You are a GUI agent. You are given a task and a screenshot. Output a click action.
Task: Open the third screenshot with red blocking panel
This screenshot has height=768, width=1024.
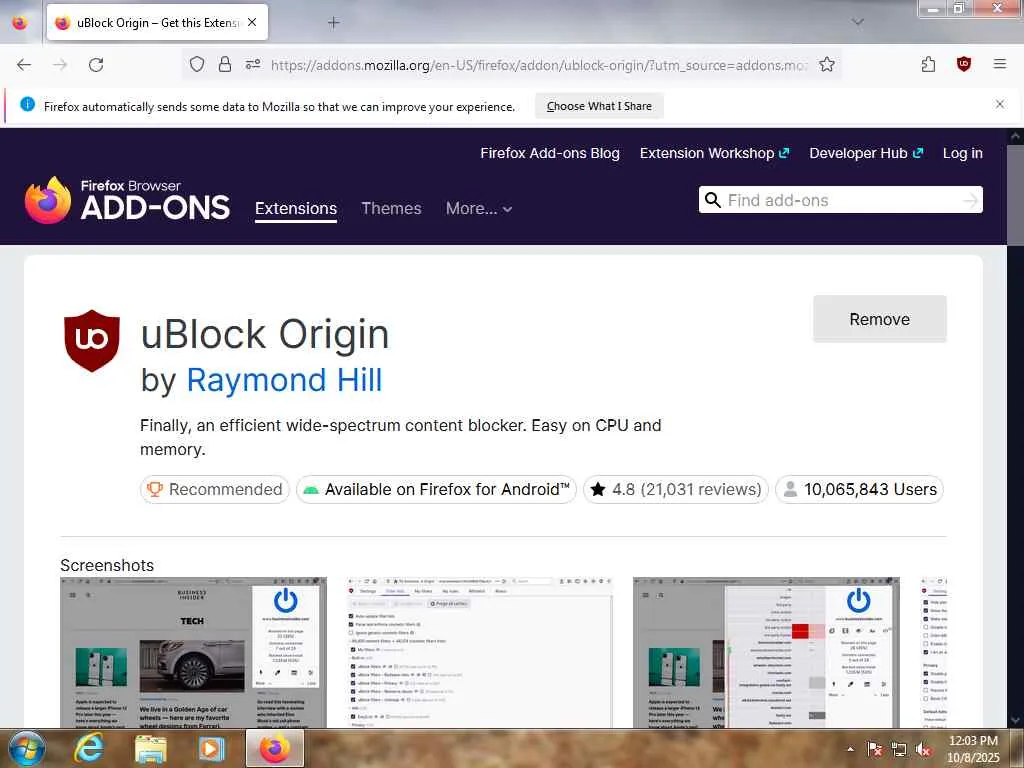pyautogui.click(x=766, y=652)
